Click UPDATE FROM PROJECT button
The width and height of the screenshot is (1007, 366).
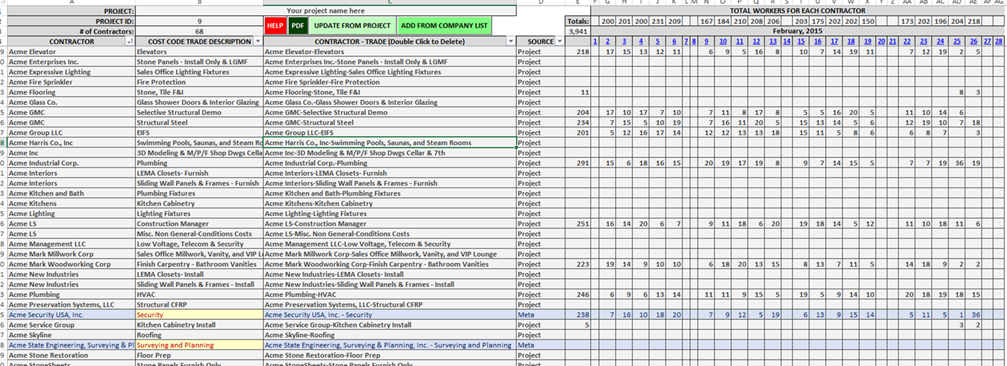pyautogui.click(x=353, y=26)
